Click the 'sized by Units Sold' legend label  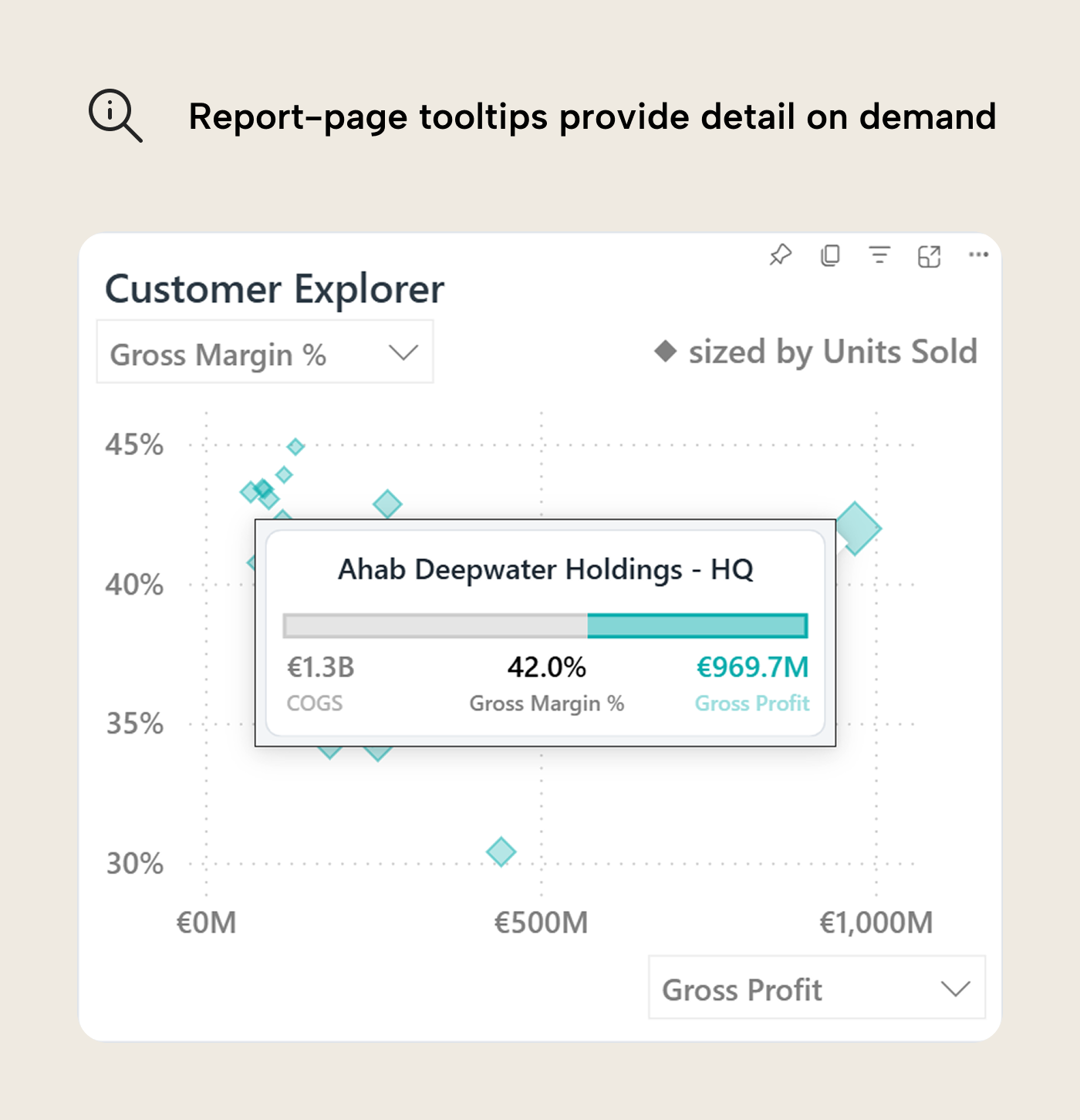[832, 352]
